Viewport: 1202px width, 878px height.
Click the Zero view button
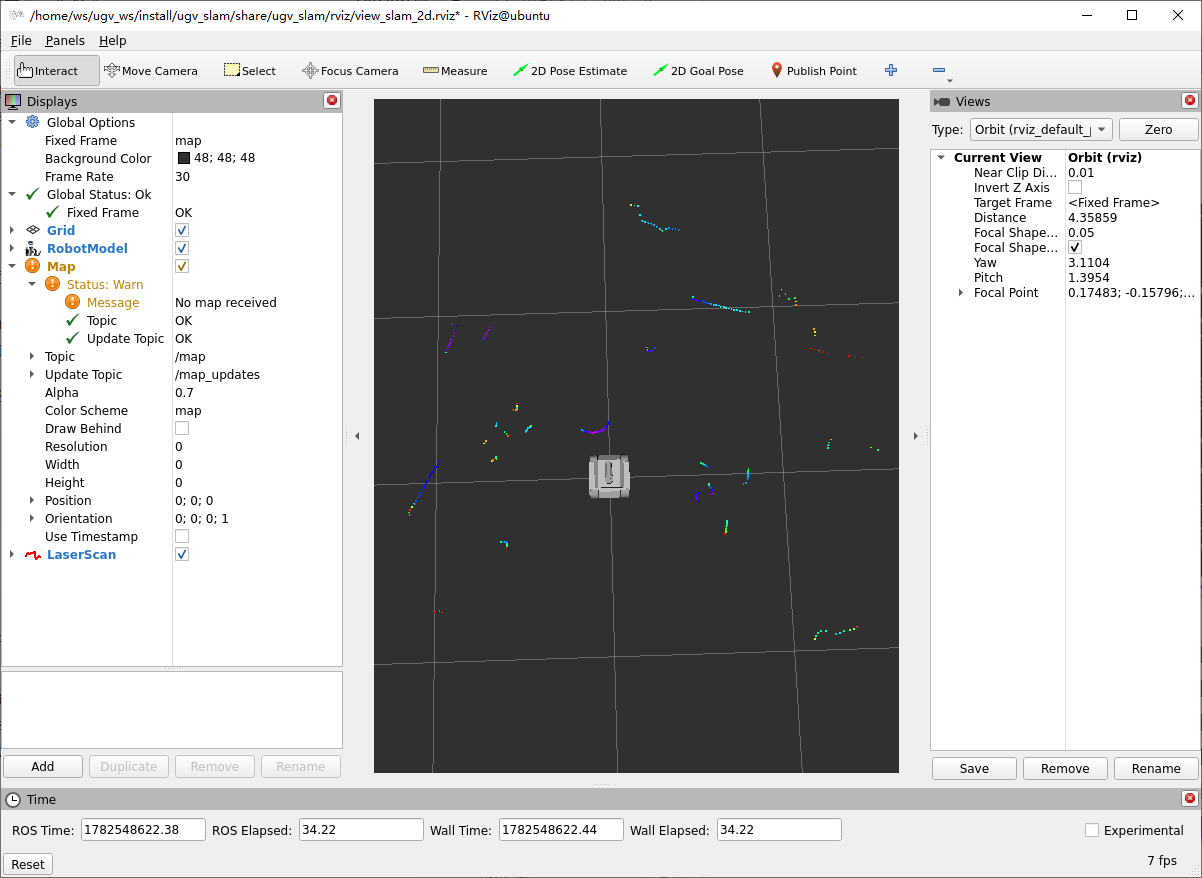pos(1158,129)
